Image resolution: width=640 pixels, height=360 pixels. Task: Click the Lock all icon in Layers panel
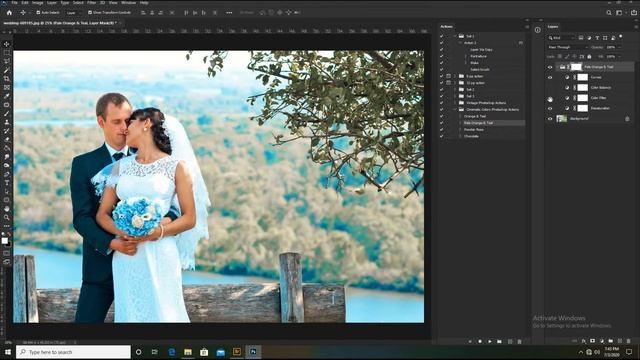[x=589, y=57]
